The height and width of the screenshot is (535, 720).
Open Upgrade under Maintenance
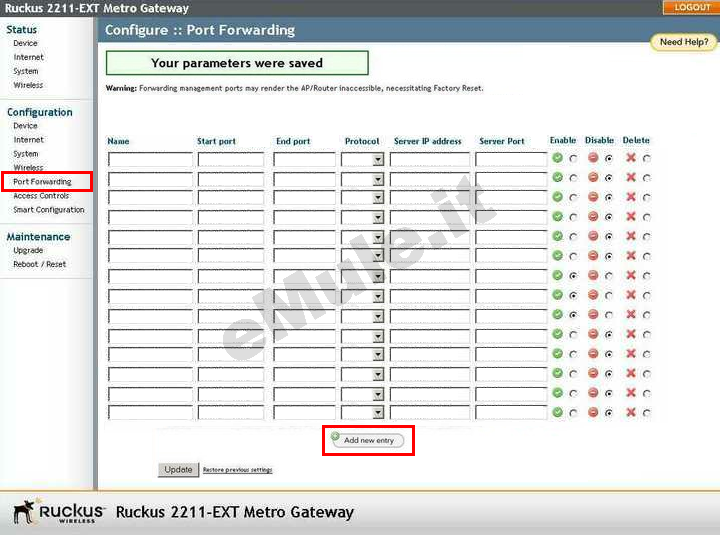click(x=28, y=251)
